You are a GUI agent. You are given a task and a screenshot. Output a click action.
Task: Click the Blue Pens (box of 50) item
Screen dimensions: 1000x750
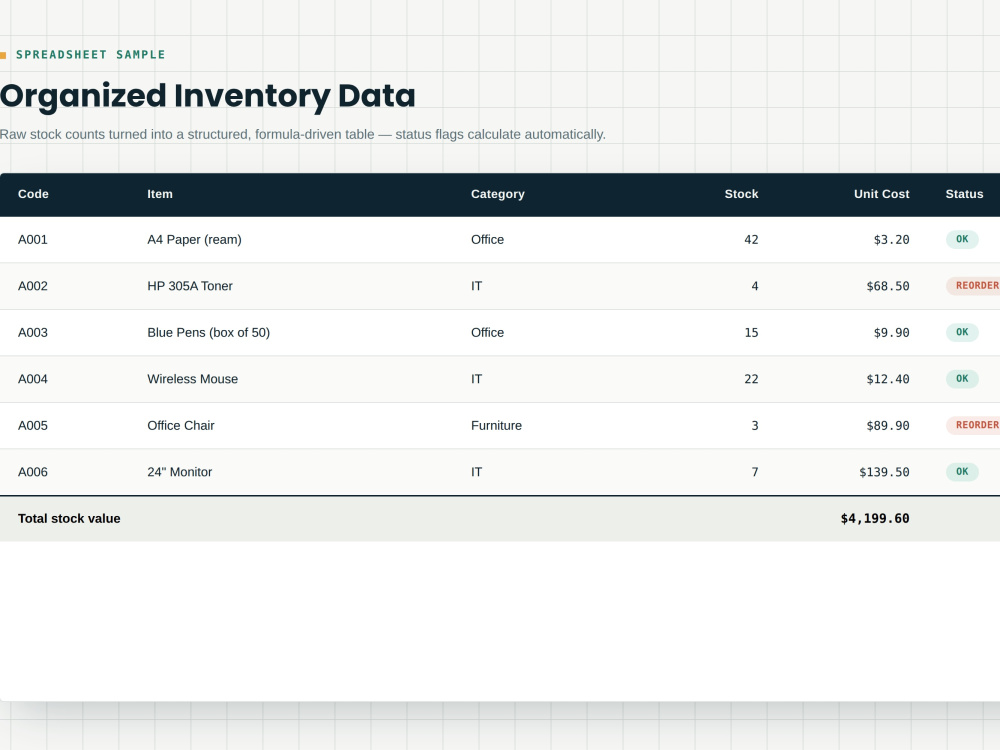pos(209,333)
